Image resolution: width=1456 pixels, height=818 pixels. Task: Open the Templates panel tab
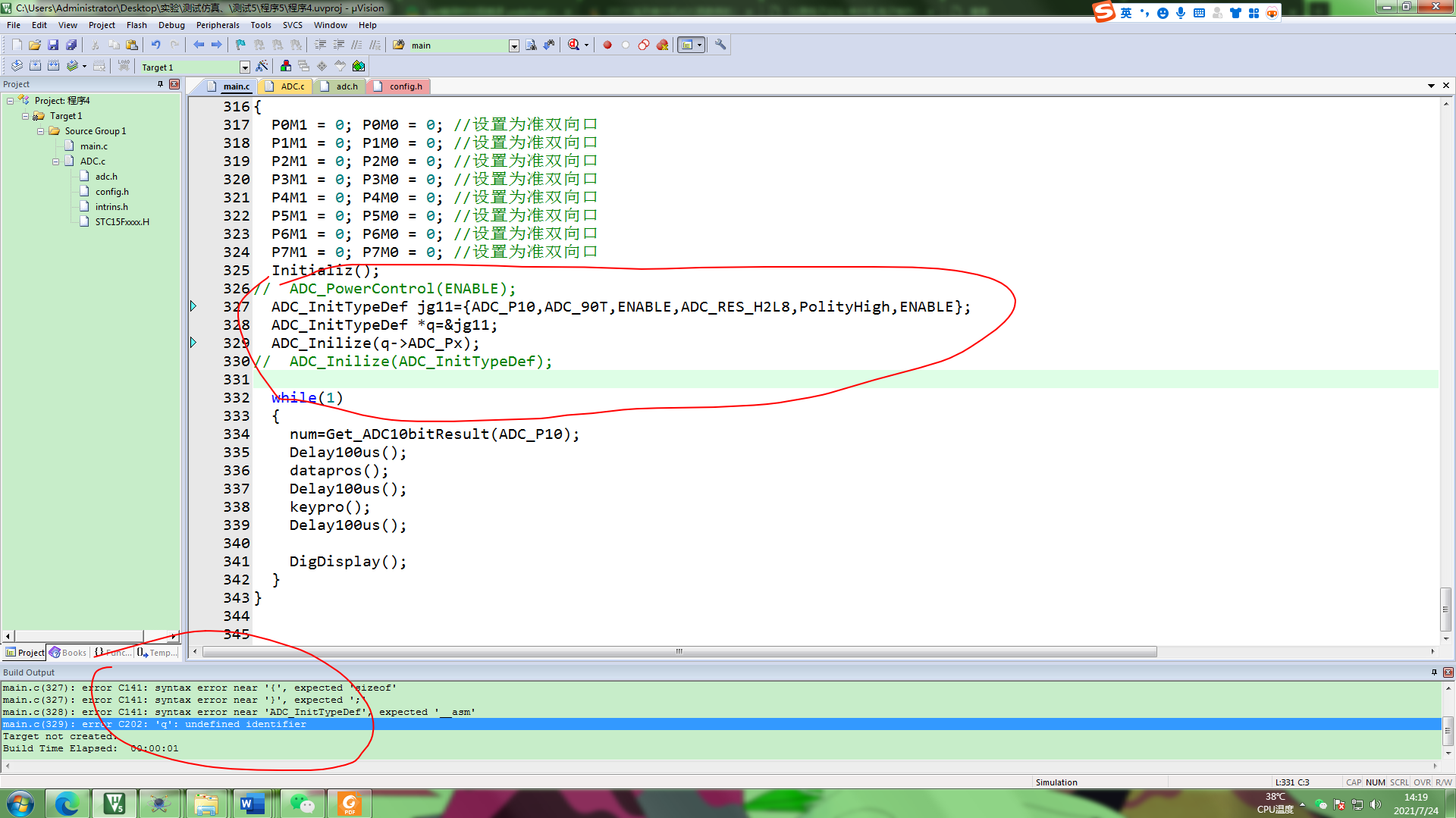coord(157,653)
